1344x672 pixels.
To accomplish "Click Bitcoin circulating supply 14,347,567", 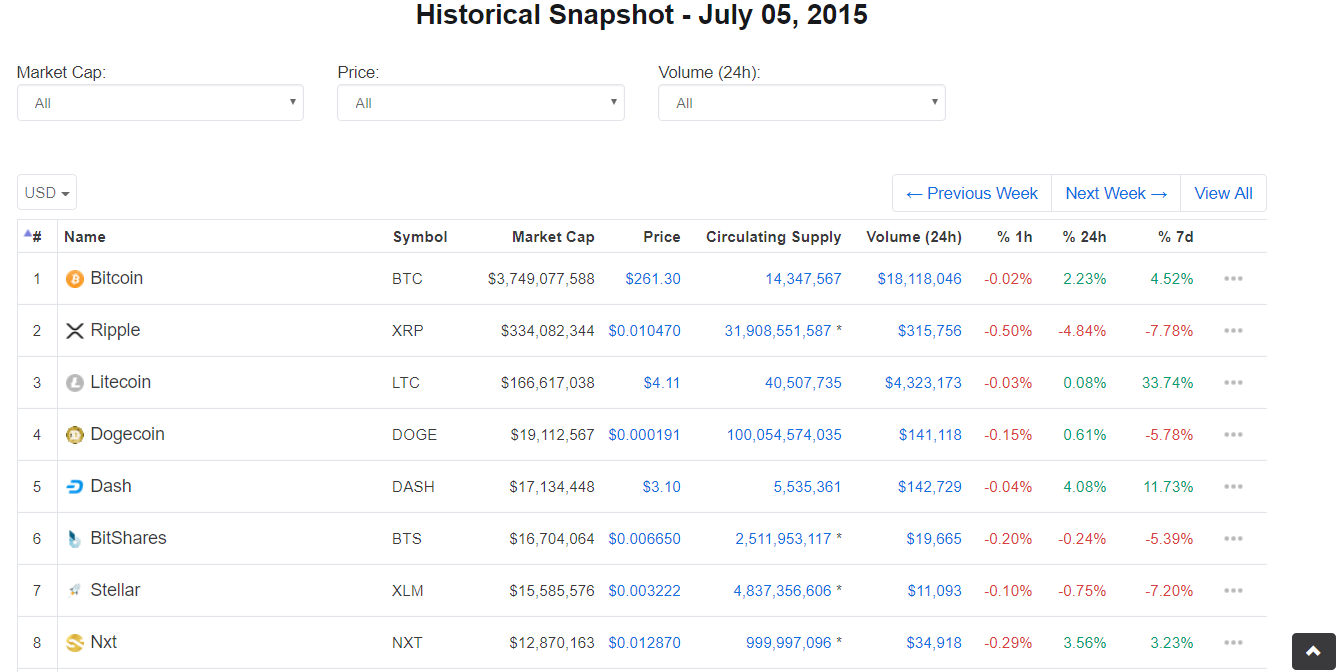I will click(x=804, y=279).
